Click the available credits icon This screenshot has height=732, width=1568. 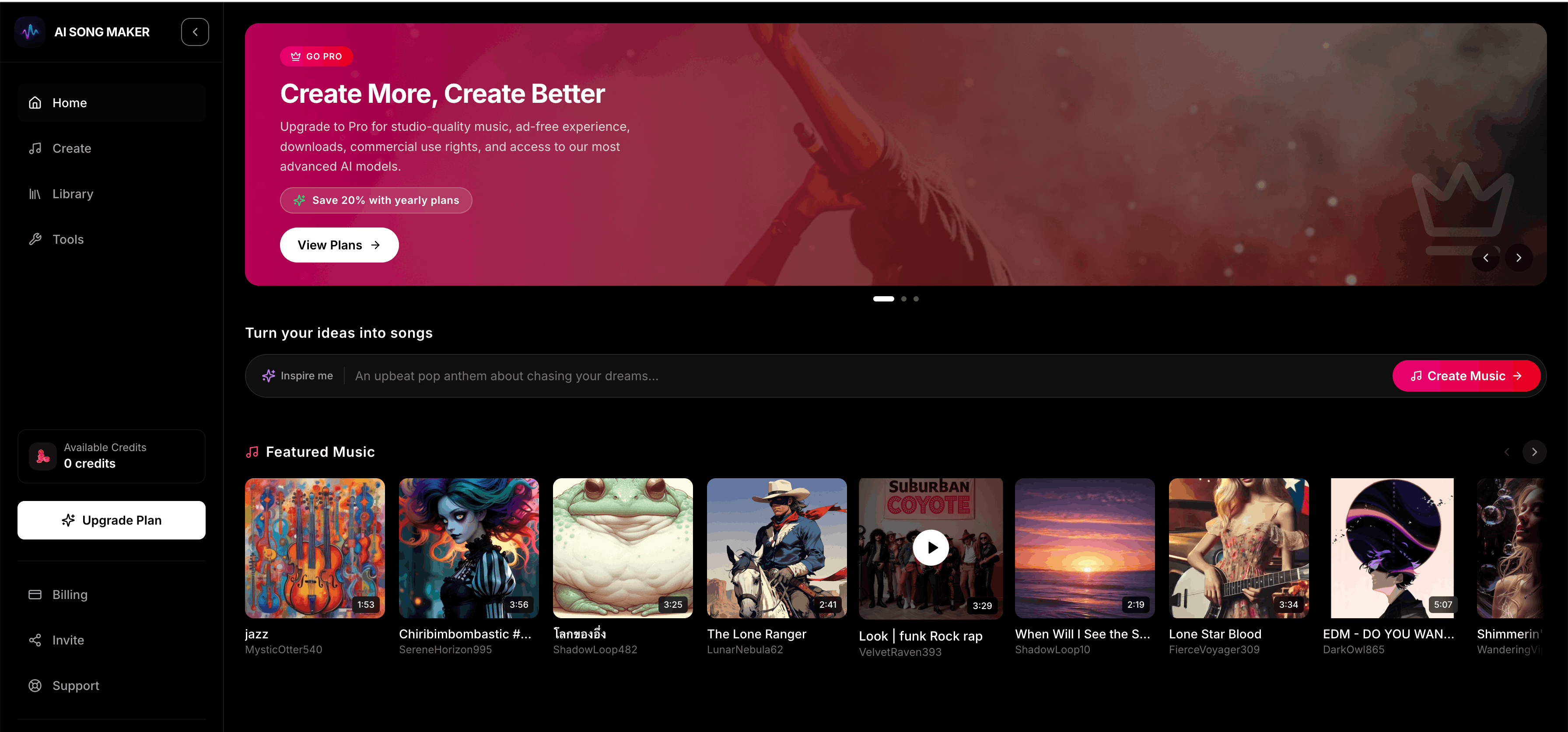43,456
